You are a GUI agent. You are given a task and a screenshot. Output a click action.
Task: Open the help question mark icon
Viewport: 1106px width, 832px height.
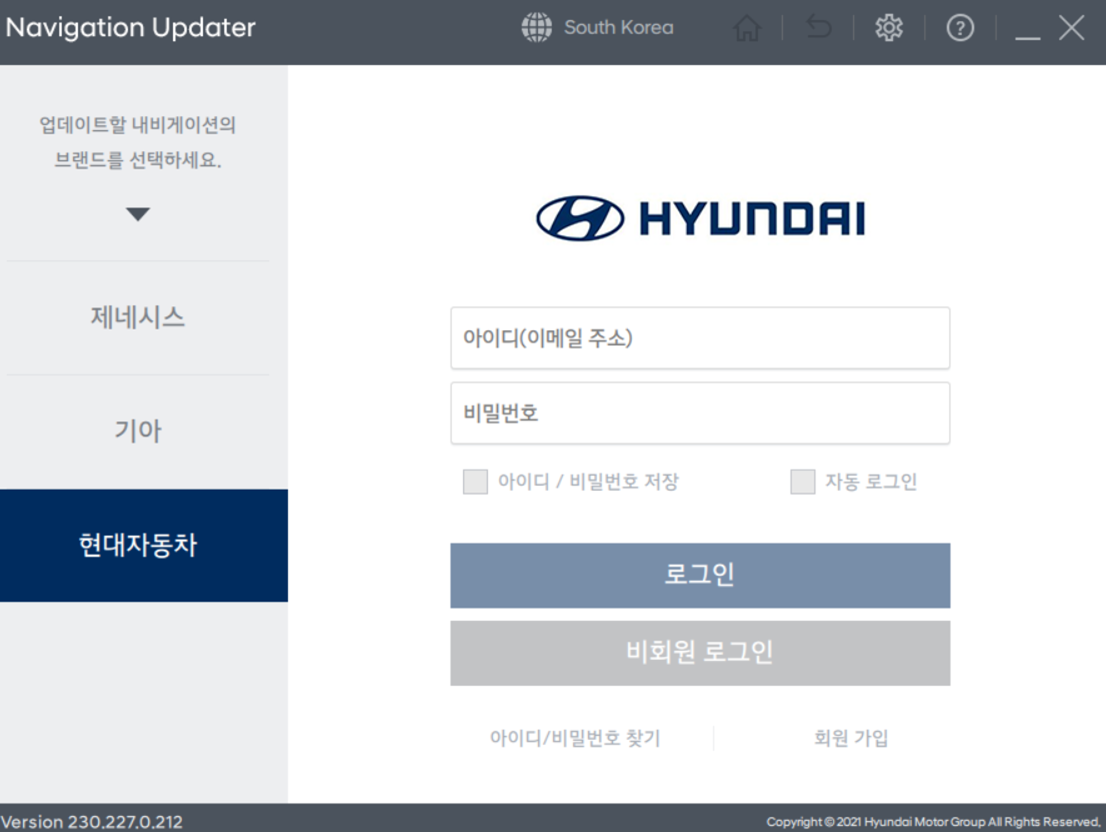[x=960, y=28]
